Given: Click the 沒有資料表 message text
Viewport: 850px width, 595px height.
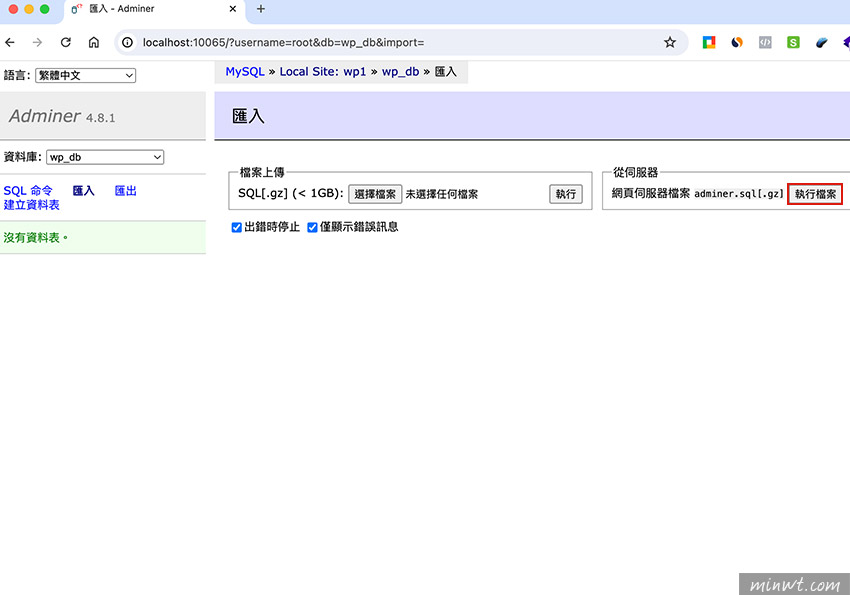Looking at the screenshot, I should 36,237.
